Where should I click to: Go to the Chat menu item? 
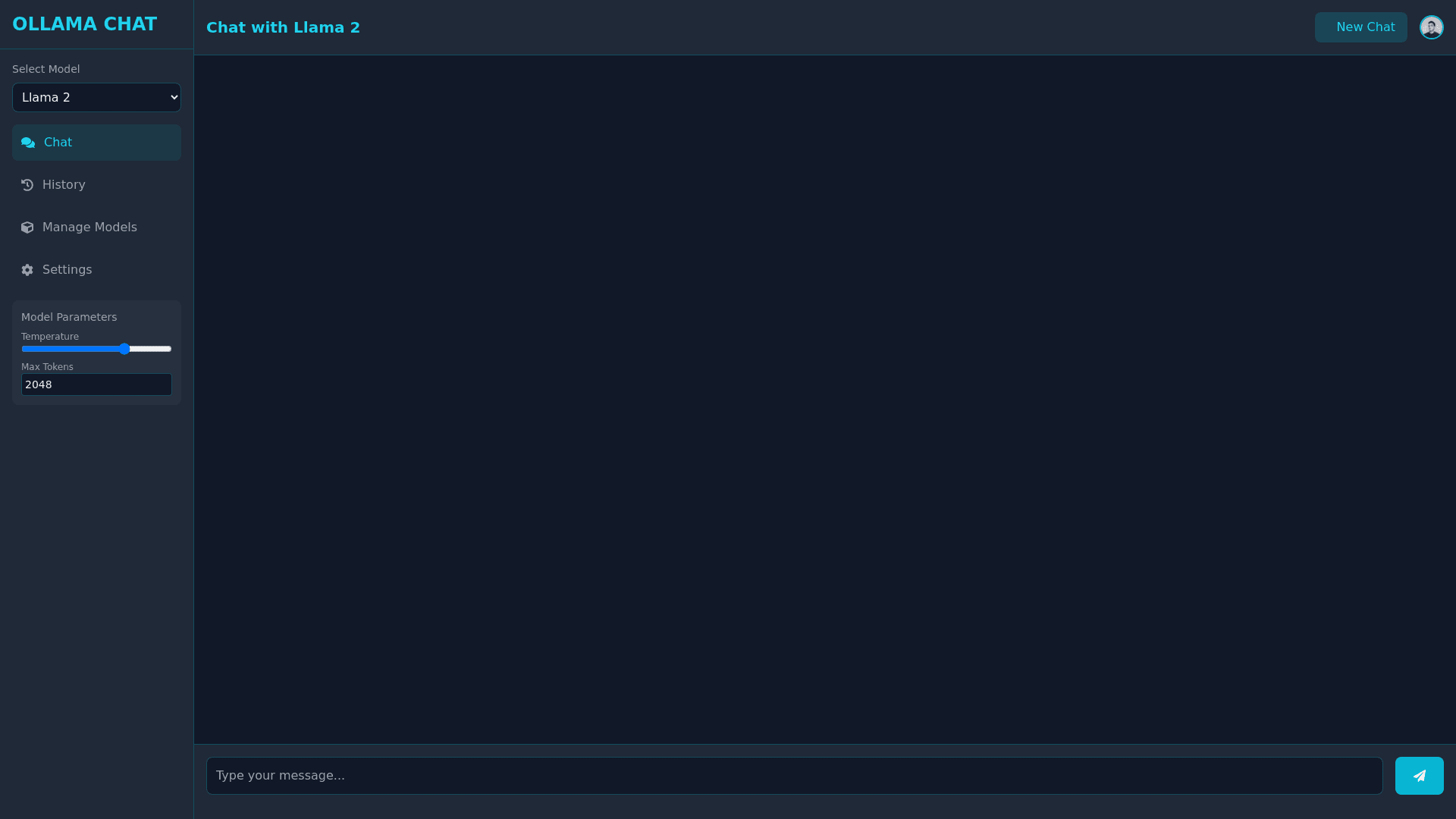[58, 143]
